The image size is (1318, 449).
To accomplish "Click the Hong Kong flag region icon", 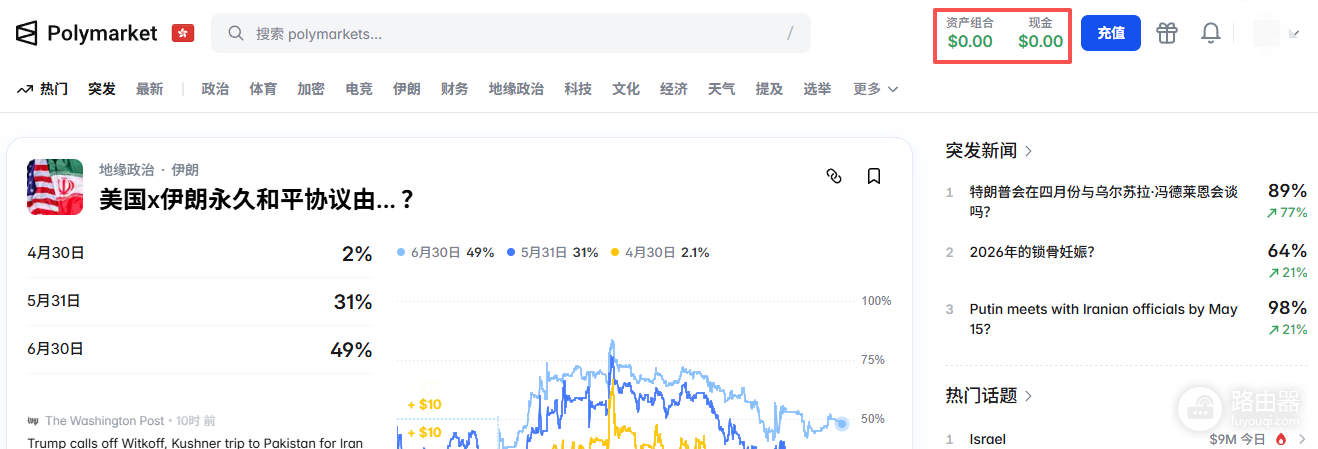I will coord(183,33).
